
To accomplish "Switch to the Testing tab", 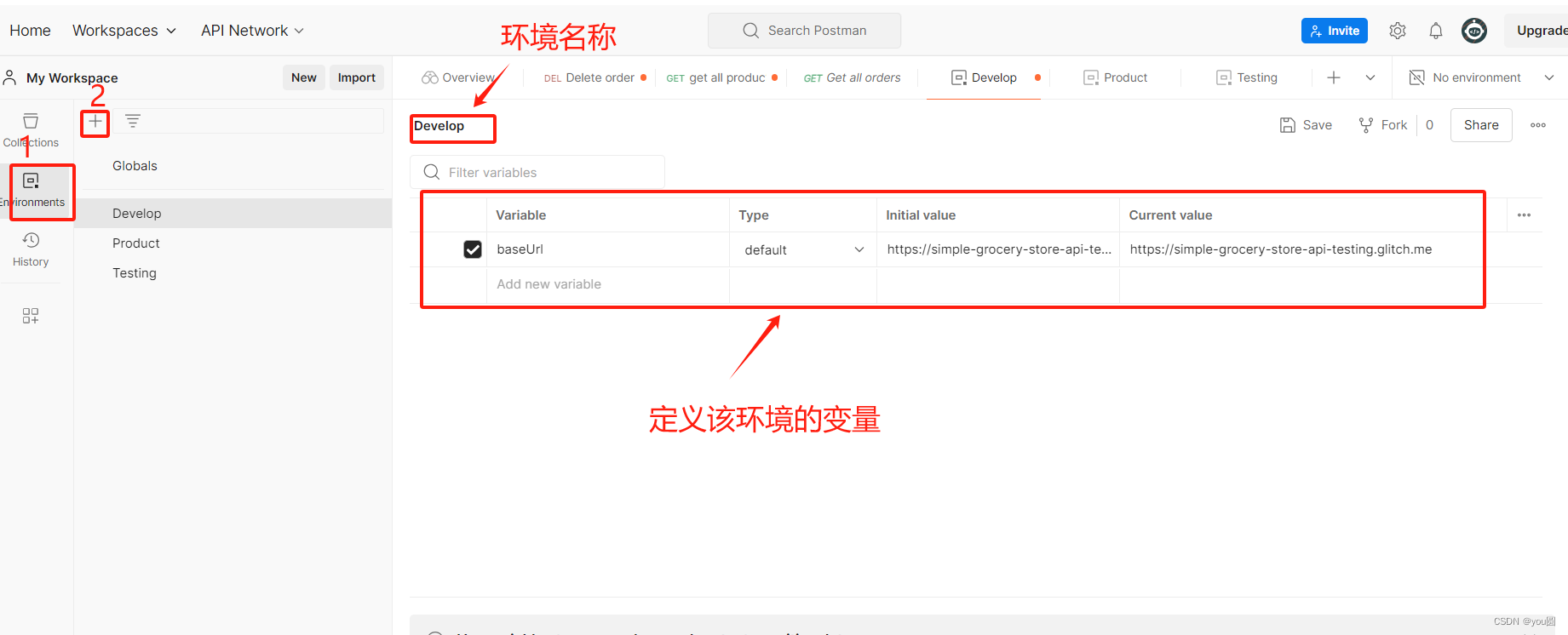I will [x=1247, y=77].
